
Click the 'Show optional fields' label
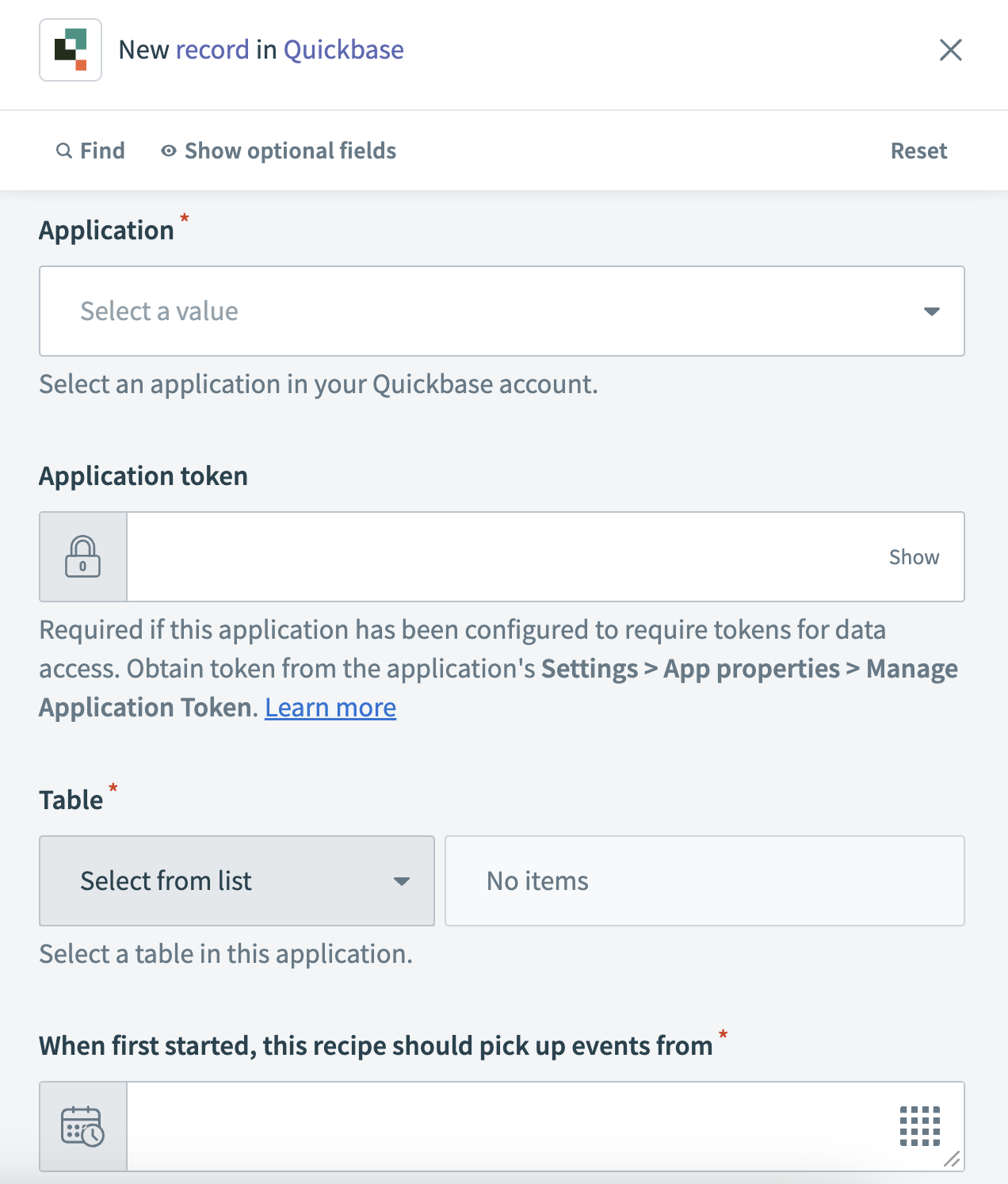[290, 151]
